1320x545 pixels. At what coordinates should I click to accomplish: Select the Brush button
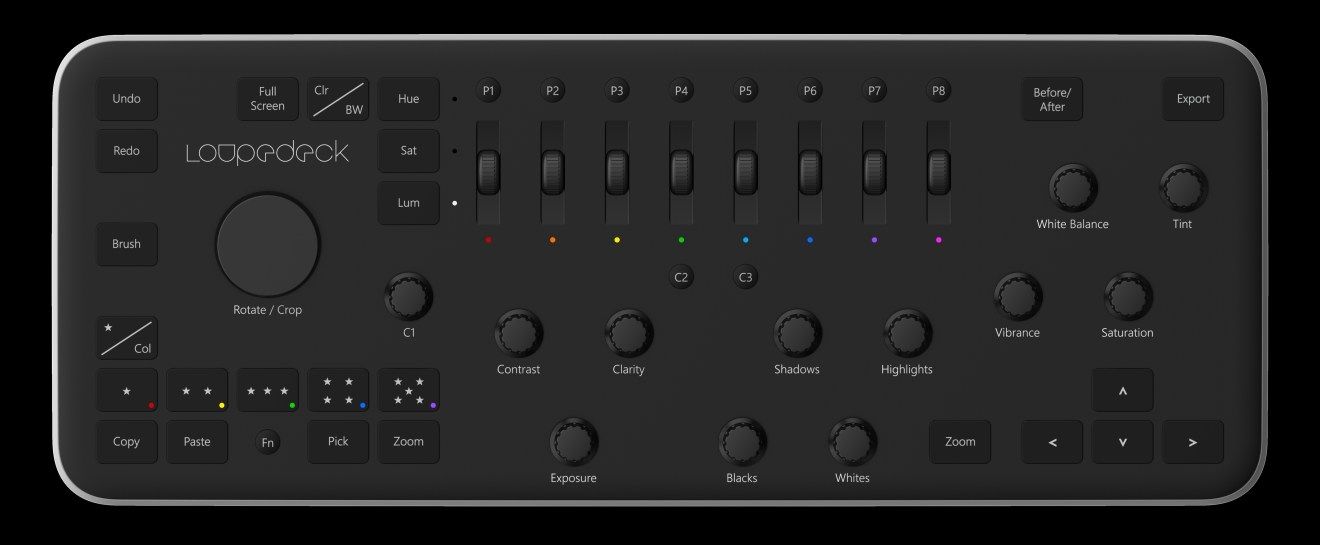(x=127, y=244)
